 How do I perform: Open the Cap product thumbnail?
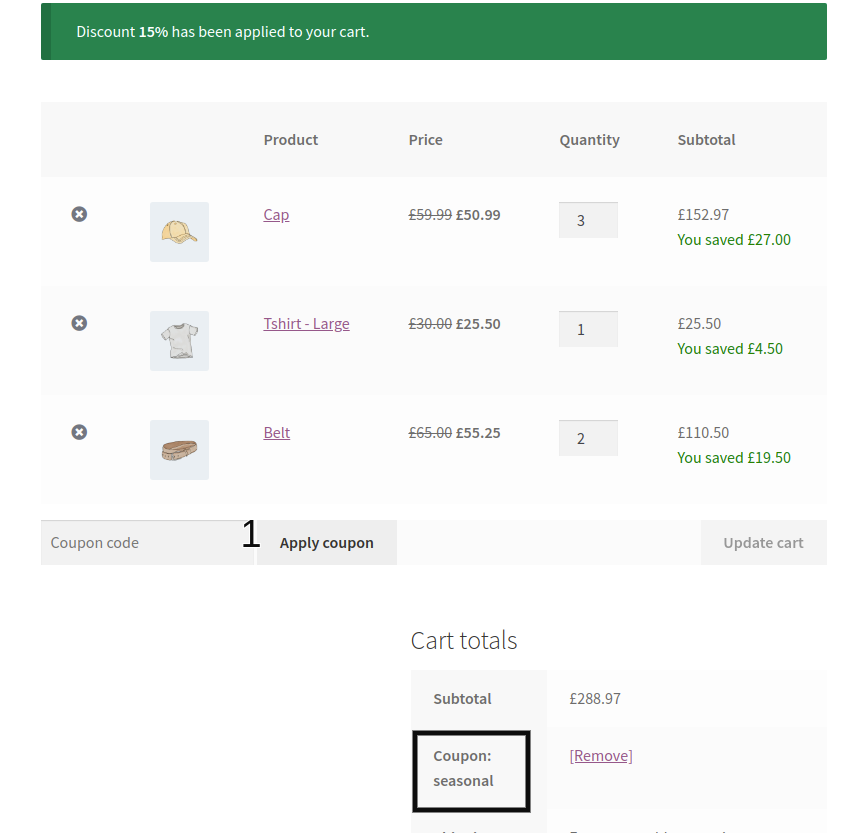(179, 232)
